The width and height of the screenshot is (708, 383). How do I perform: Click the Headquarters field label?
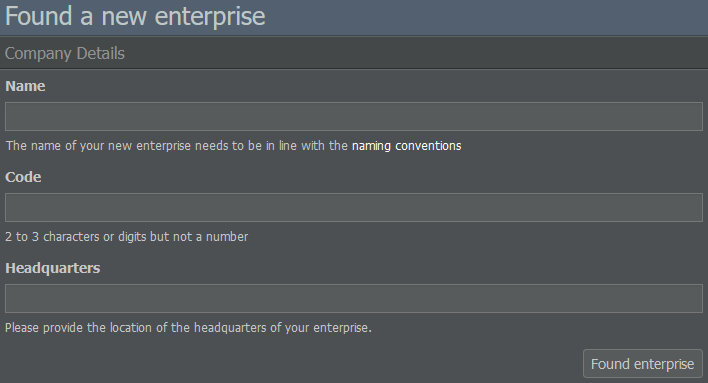pyautogui.click(x=52, y=268)
